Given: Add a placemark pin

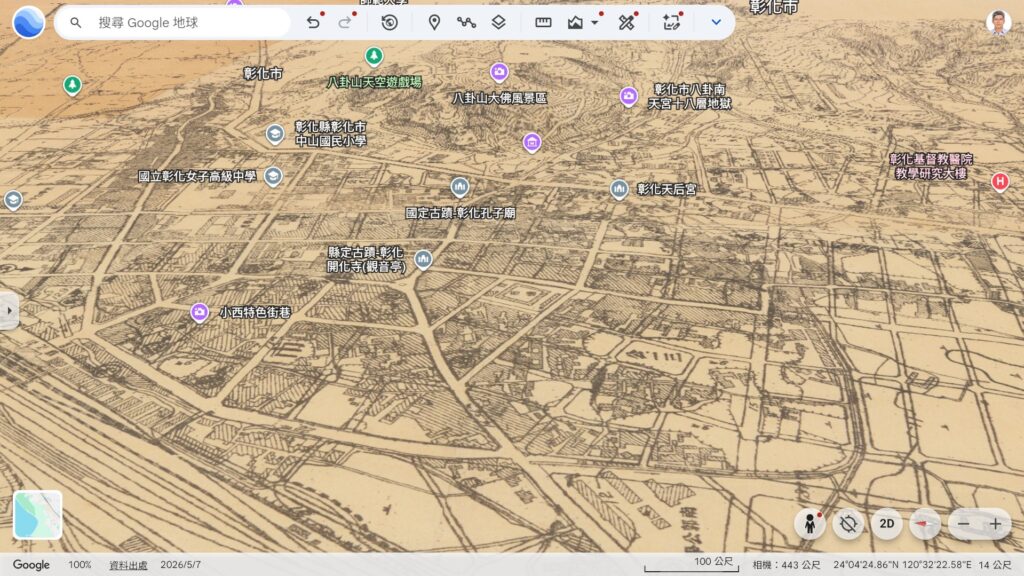Looking at the screenshot, I should point(434,23).
